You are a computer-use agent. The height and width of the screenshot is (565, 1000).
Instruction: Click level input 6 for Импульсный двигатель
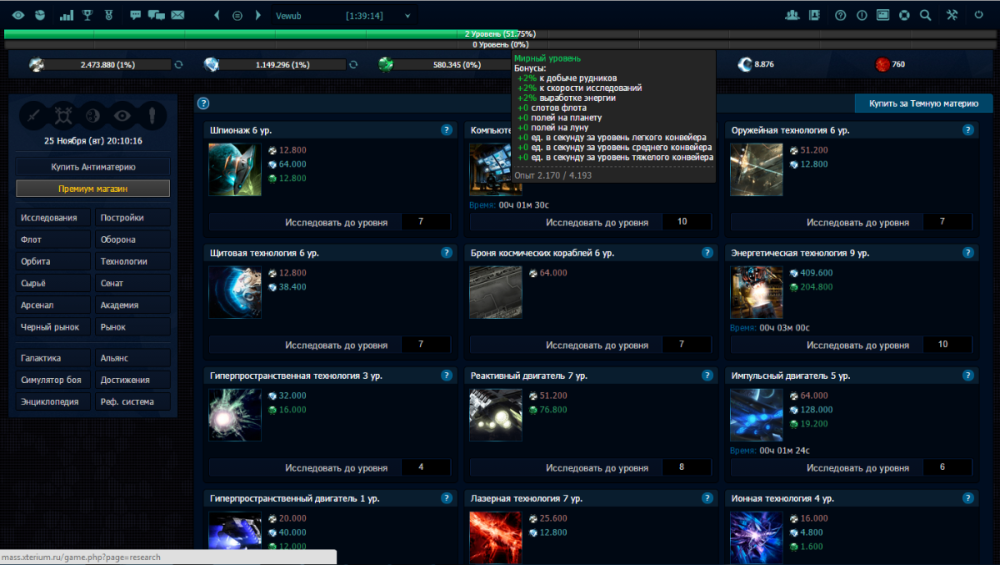click(x=948, y=467)
